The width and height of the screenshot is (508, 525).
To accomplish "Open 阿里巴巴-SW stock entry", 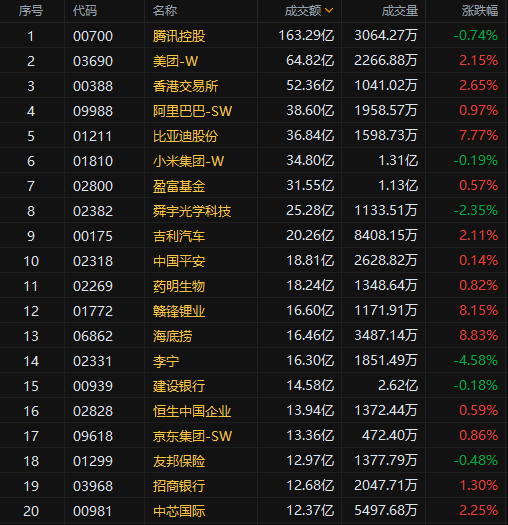I will tap(192, 111).
